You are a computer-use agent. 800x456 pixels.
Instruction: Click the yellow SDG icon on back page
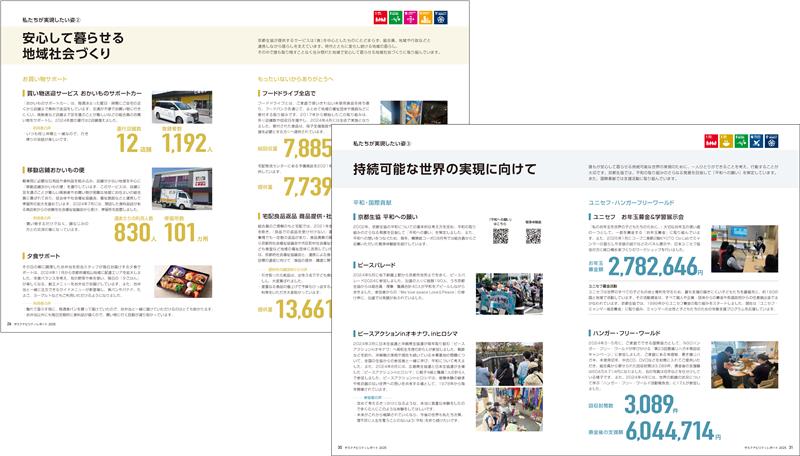tap(426, 16)
